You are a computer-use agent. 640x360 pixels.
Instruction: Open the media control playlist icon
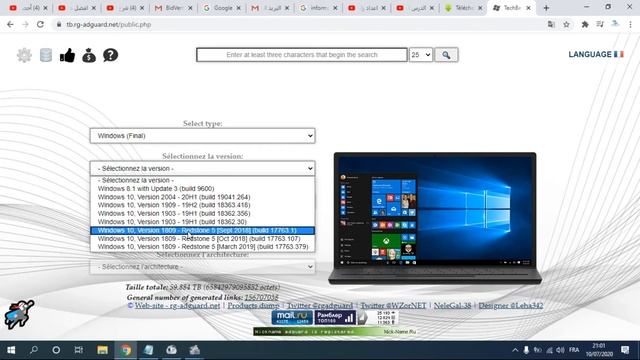pos(600,24)
